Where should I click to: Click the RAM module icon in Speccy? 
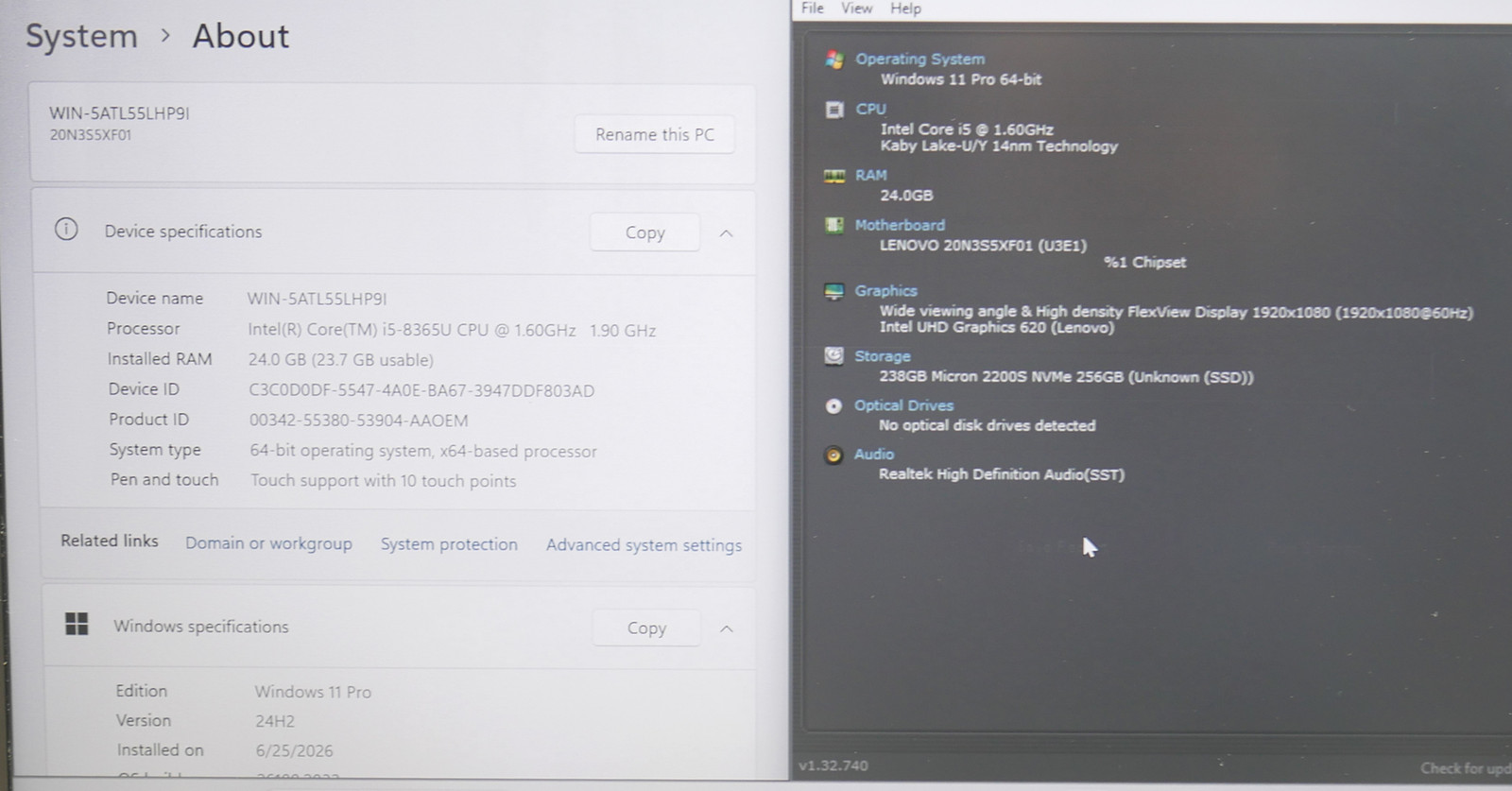[x=833, y=176]
